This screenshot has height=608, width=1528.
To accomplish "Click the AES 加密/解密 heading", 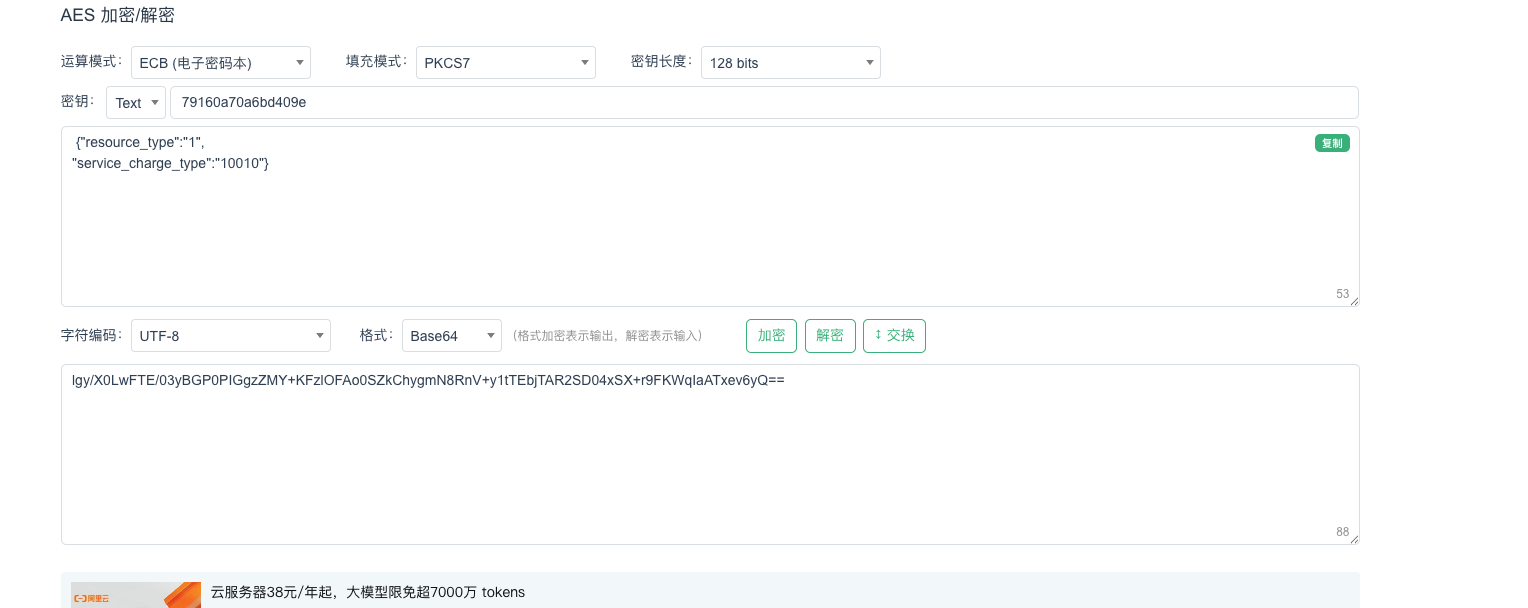I will point(118,15).
